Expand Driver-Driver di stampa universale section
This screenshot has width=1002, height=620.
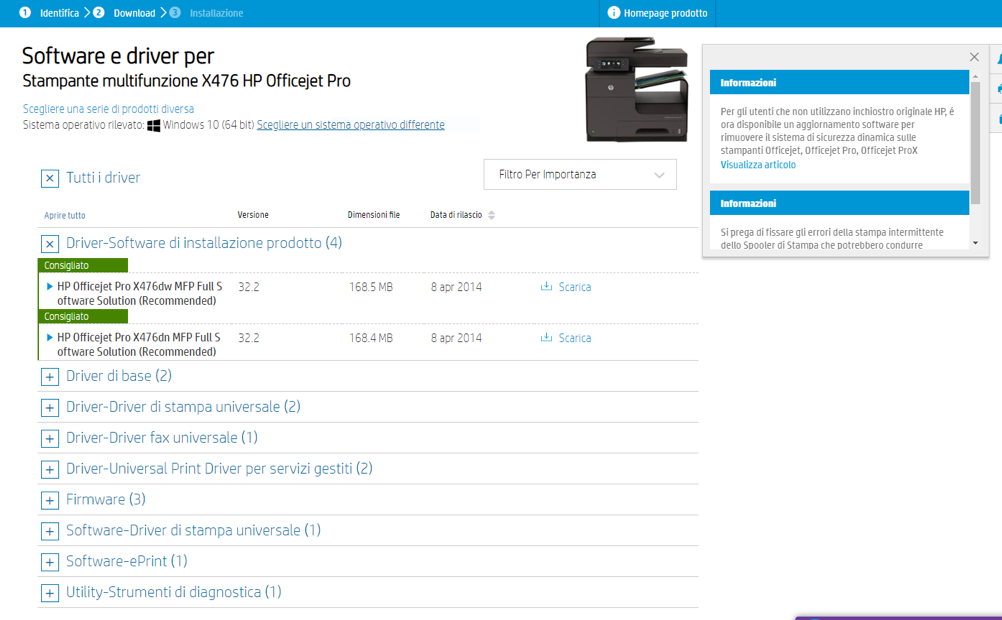point(50,408)
